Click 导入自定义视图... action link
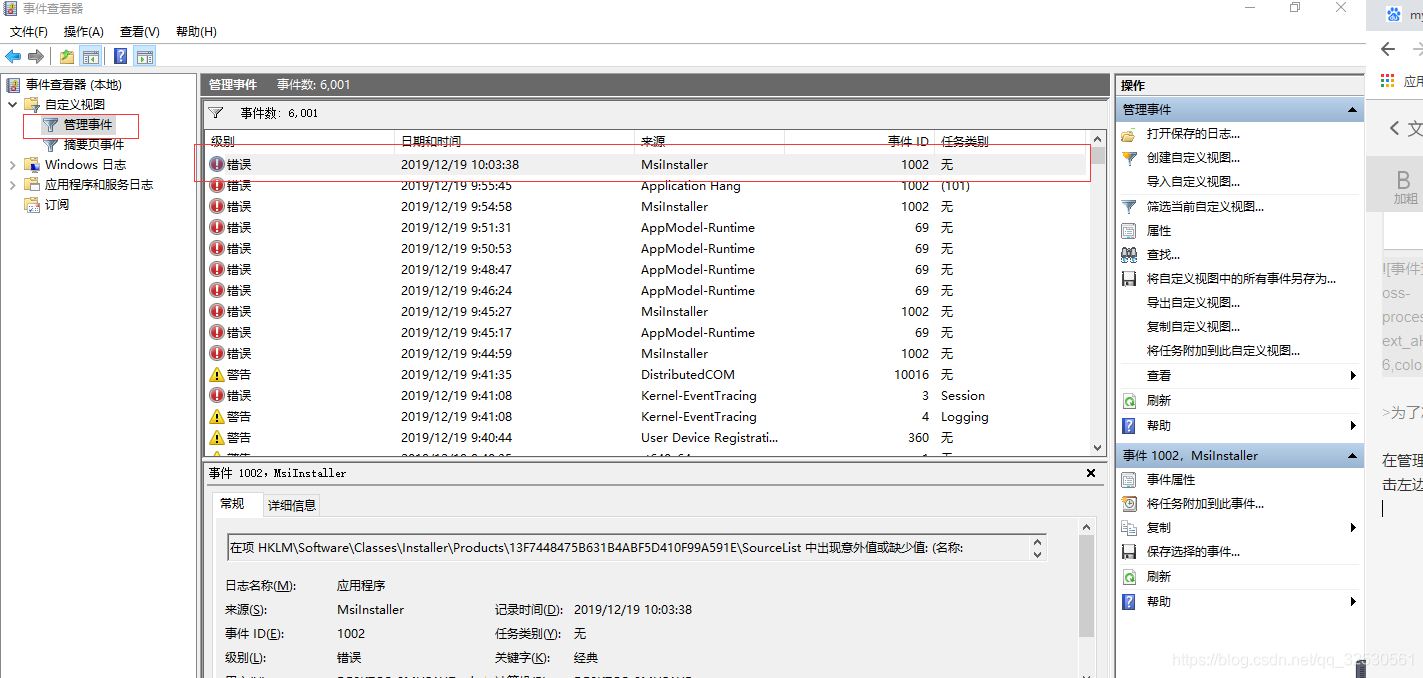 click(1193, 182)
